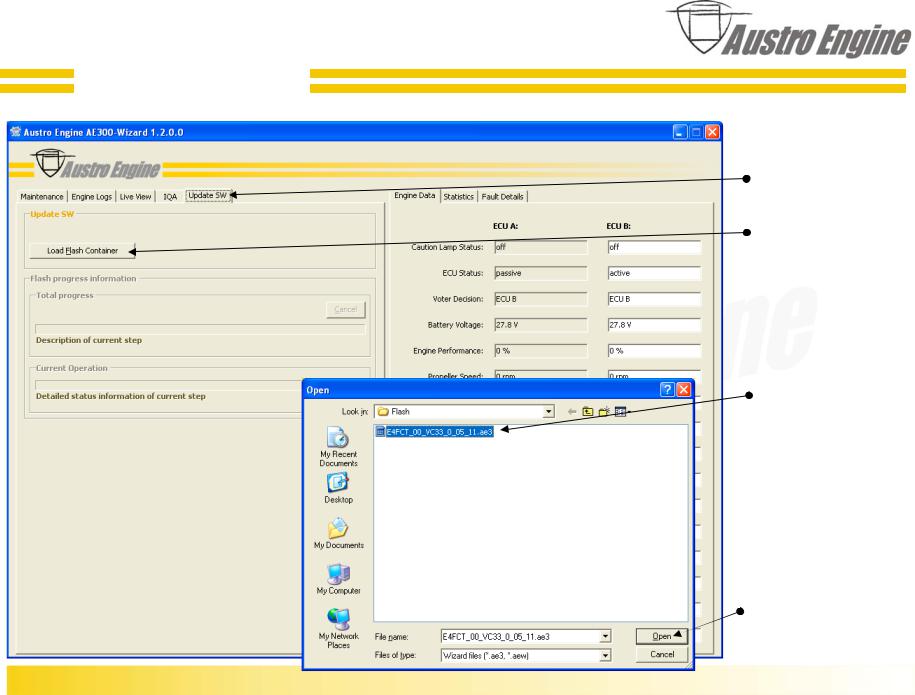Click the Cancel button under Total progress
This screenshot has height=695, width=915.
tap(345, 309)
